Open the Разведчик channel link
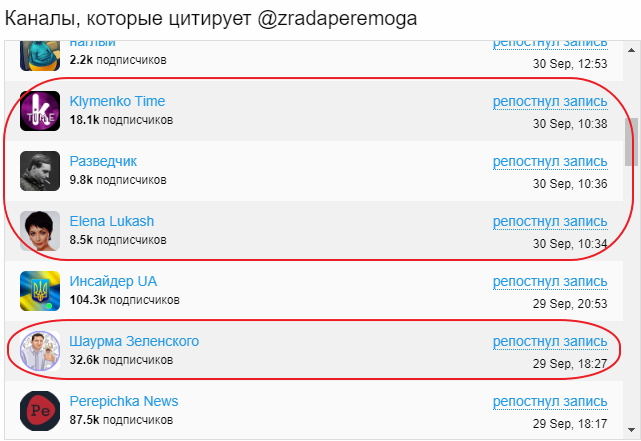The height and width of the screenshot is (441, 641). click(x=103, y=161)
